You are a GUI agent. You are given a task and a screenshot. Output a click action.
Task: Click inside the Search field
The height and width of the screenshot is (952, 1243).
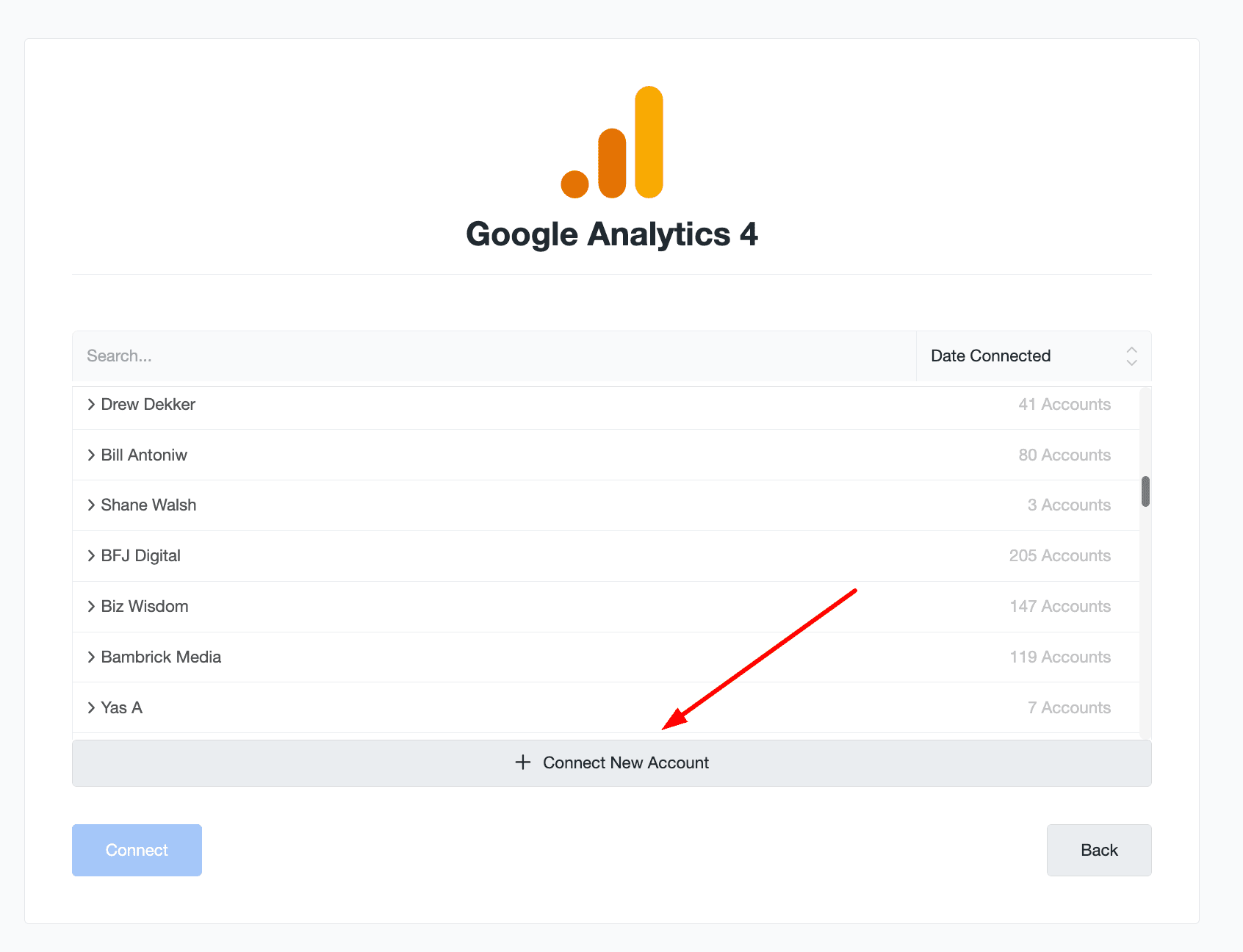294,356
